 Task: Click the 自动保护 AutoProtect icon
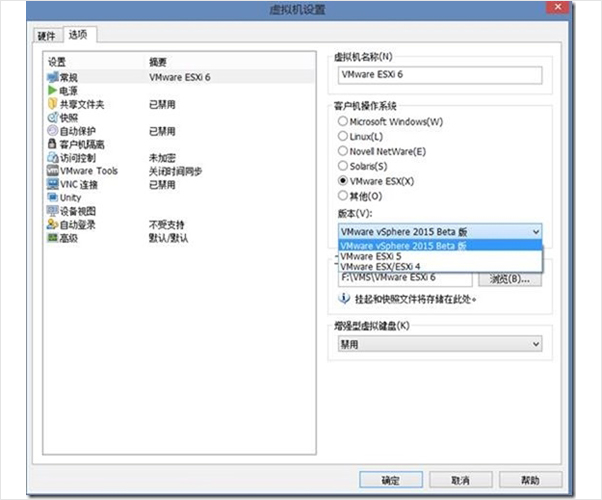coord(52,131)
